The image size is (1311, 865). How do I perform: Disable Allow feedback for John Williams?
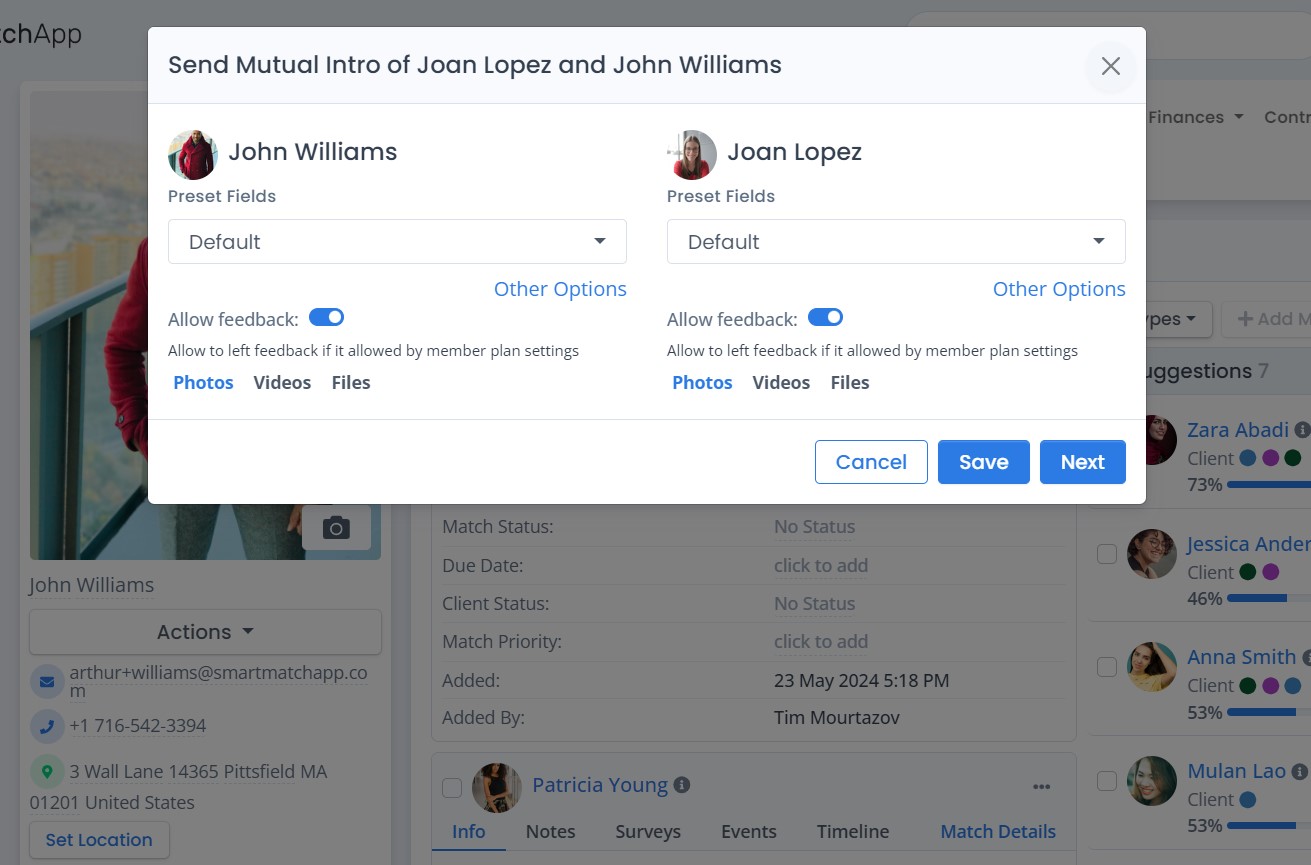(326, 318)
